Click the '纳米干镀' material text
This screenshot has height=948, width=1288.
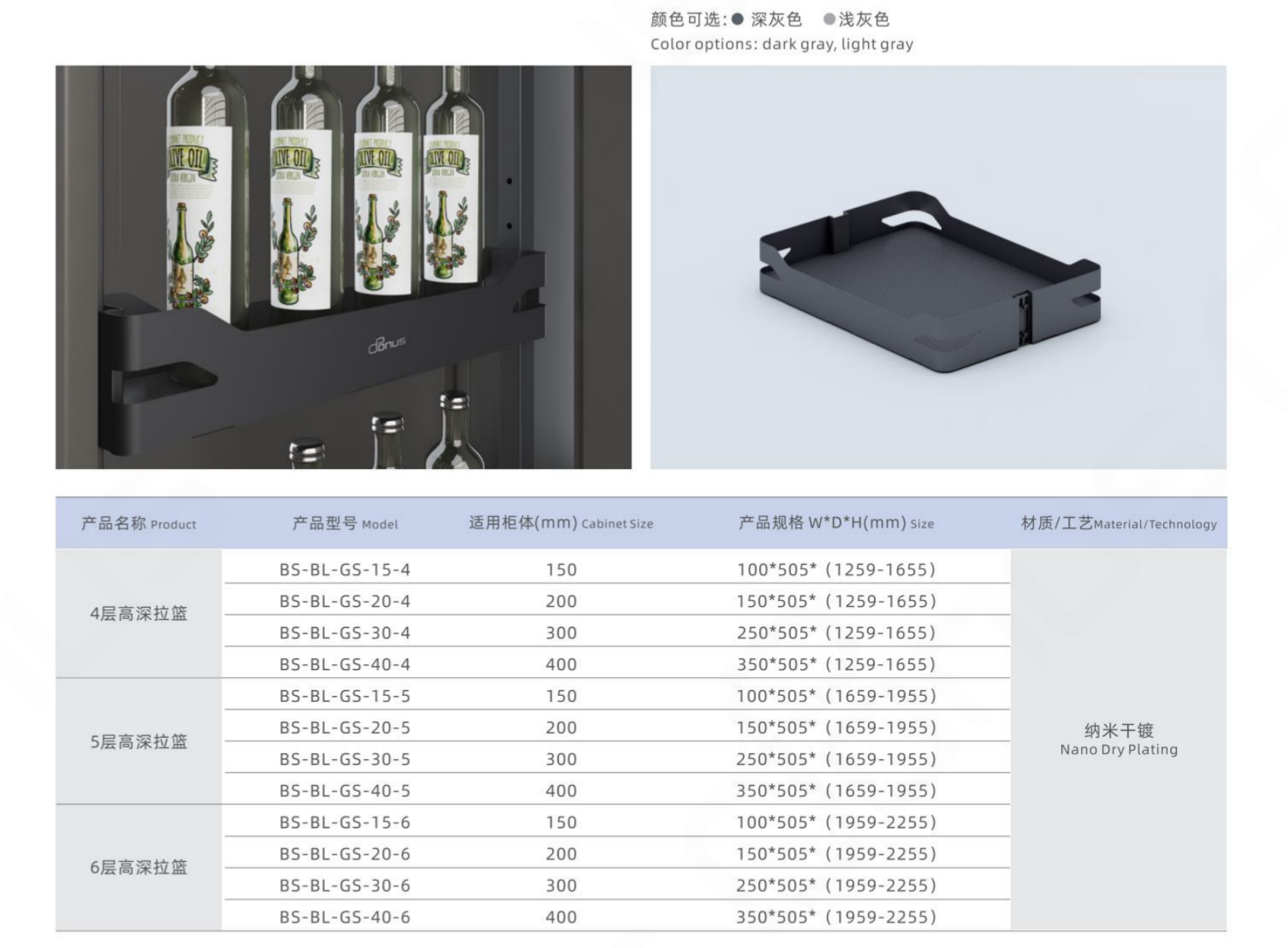coord(1119,731)
